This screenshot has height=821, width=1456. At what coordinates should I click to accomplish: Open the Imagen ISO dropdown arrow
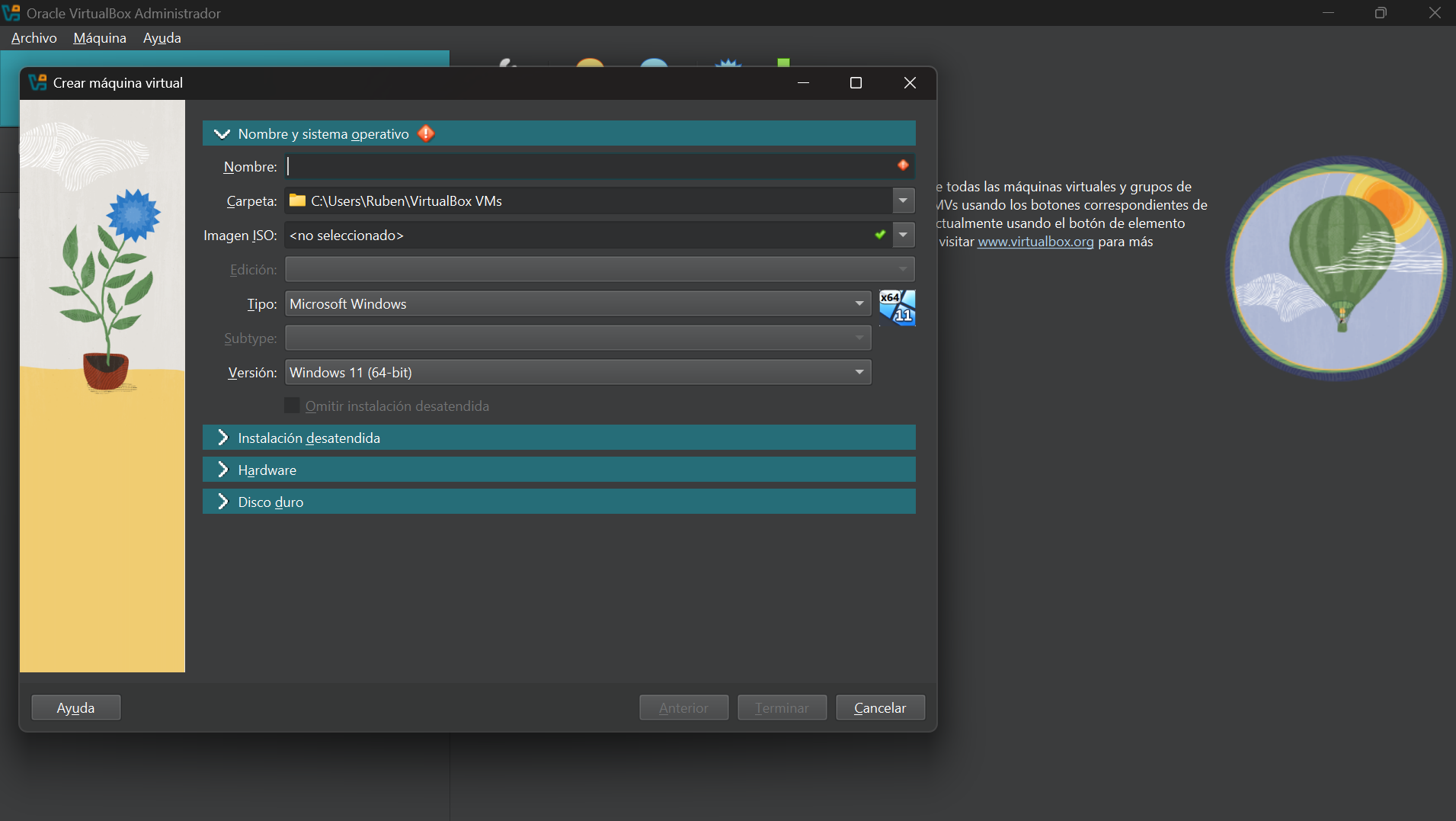click(x=903, y=235)
